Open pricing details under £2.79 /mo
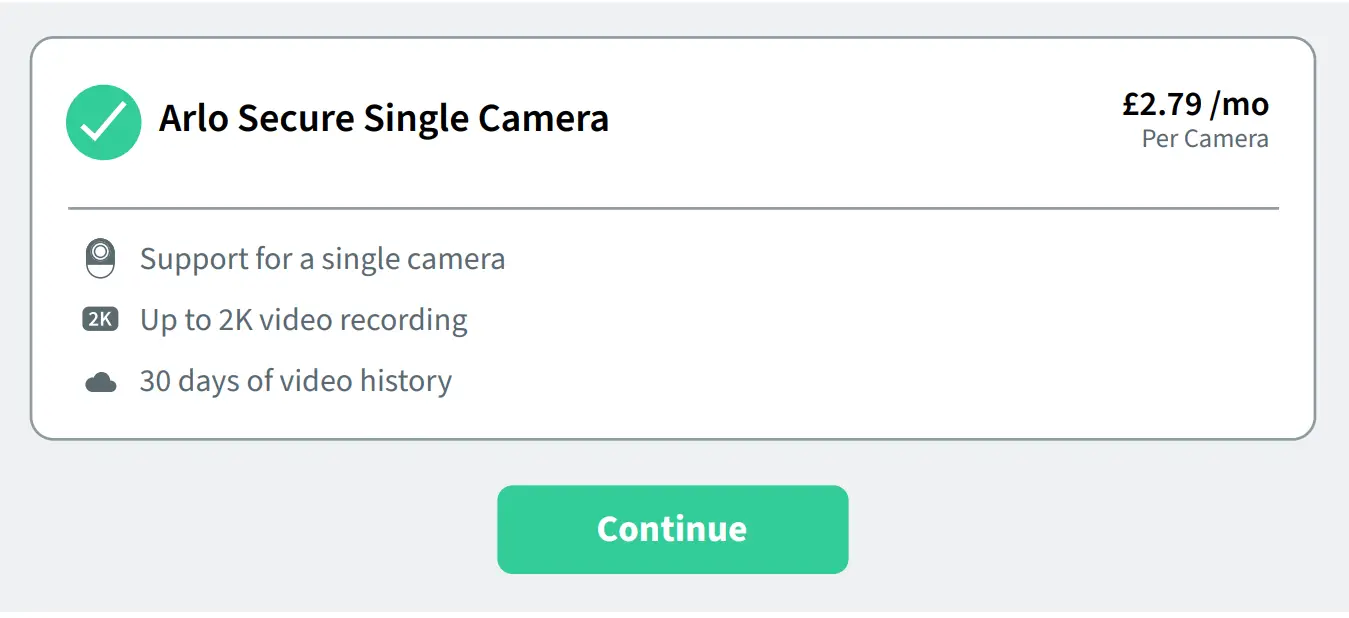Viewport: 1349px width, 618px height. click(x=1196, y=103)
